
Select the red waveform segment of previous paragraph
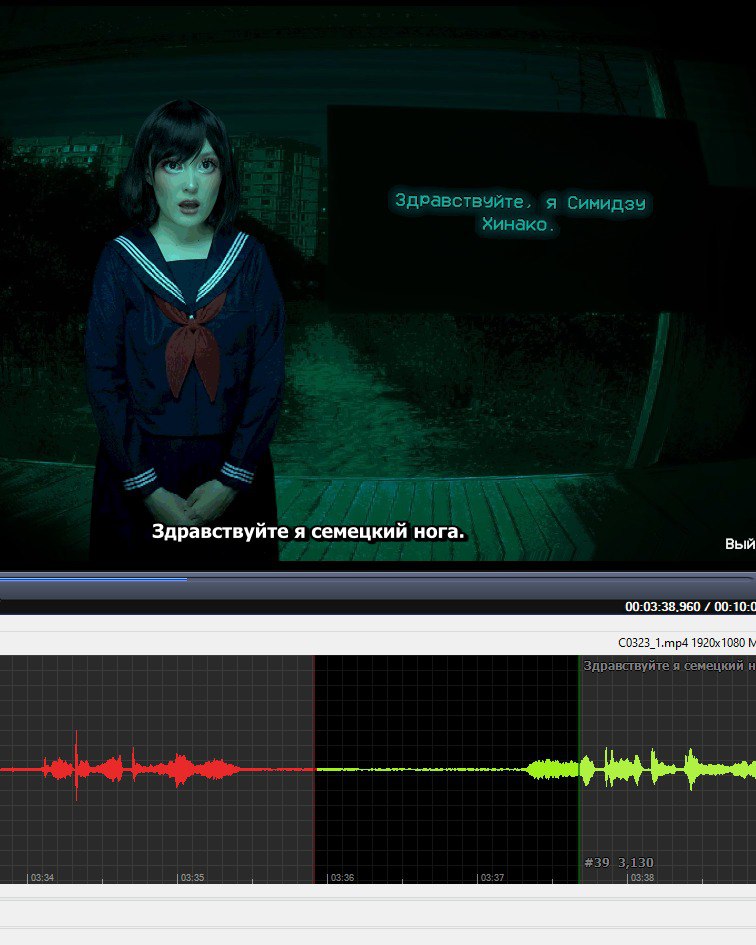(157, 769)
